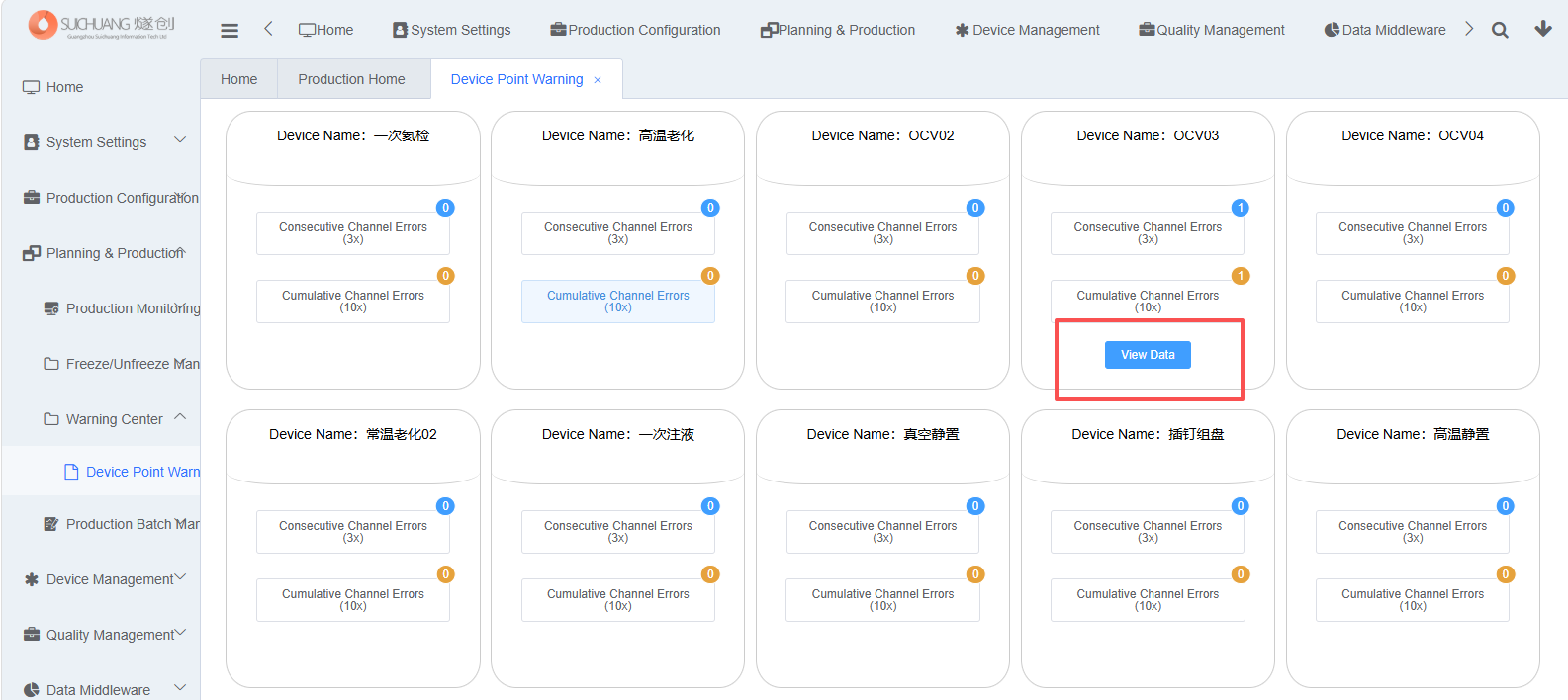
Task: Open Production Configuration top menu
Action: coord(635,30)
